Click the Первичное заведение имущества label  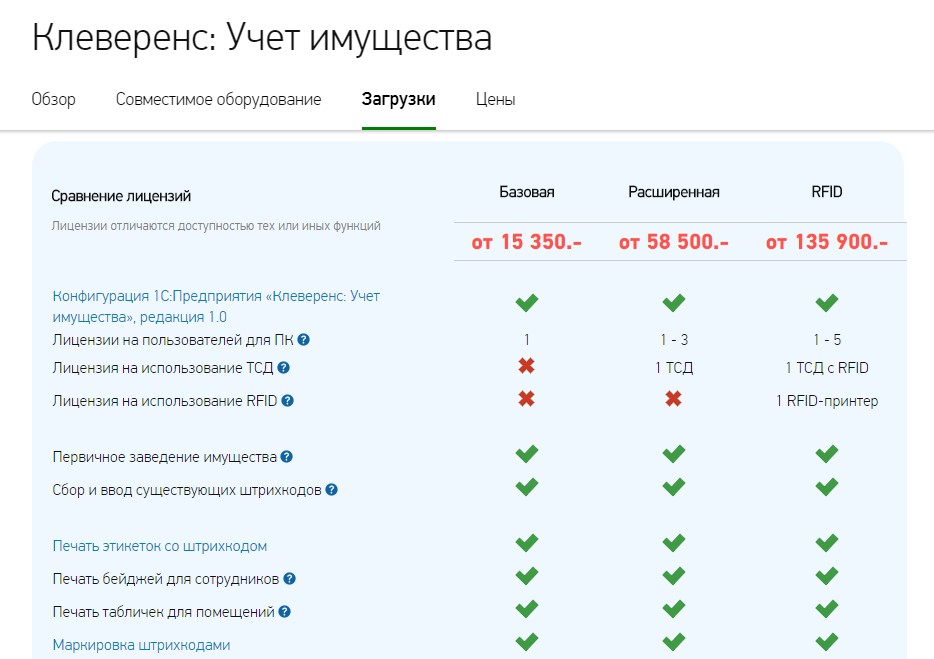(164, 457)
